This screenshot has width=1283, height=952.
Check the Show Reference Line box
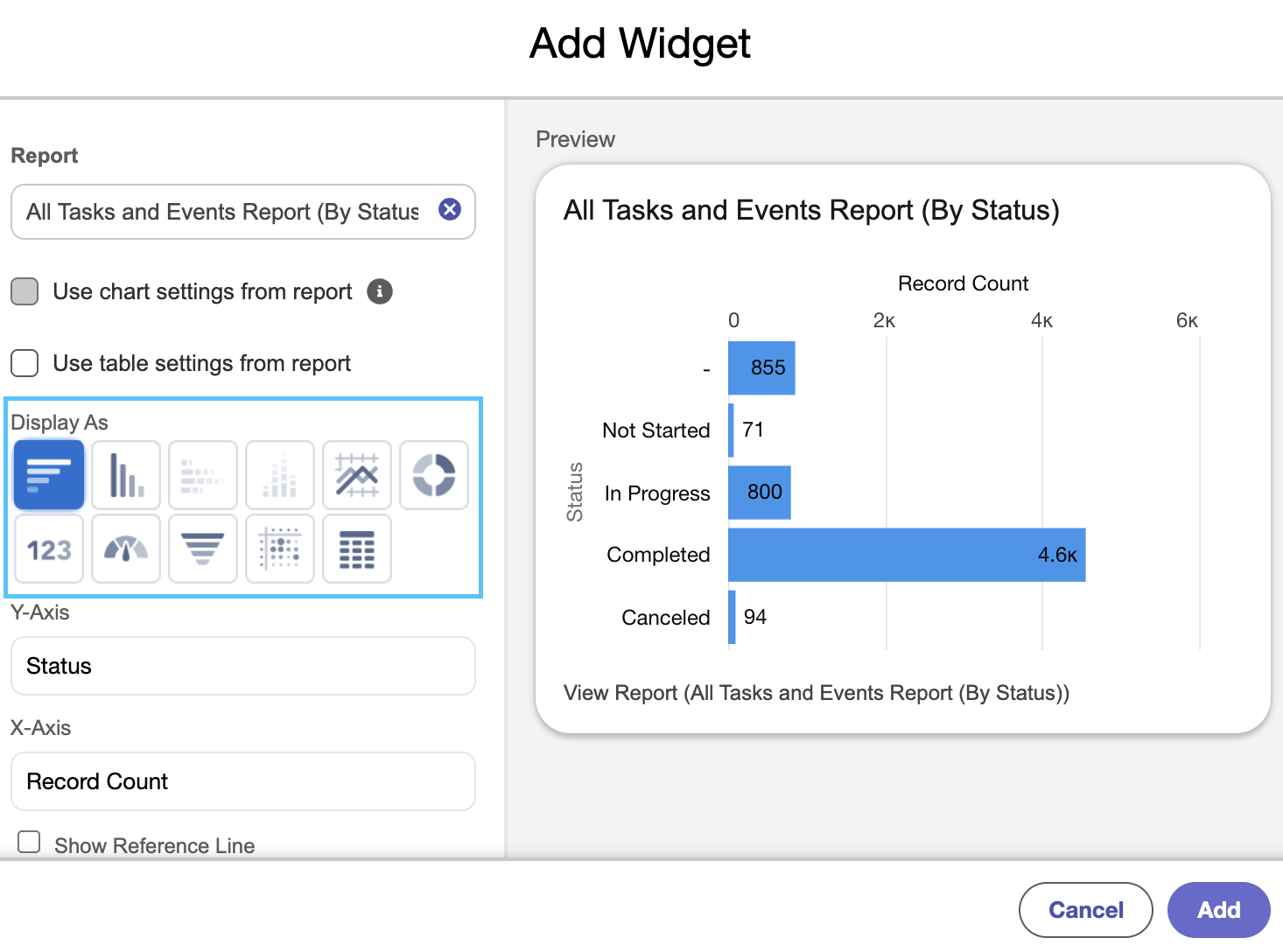tap(29, 842)
